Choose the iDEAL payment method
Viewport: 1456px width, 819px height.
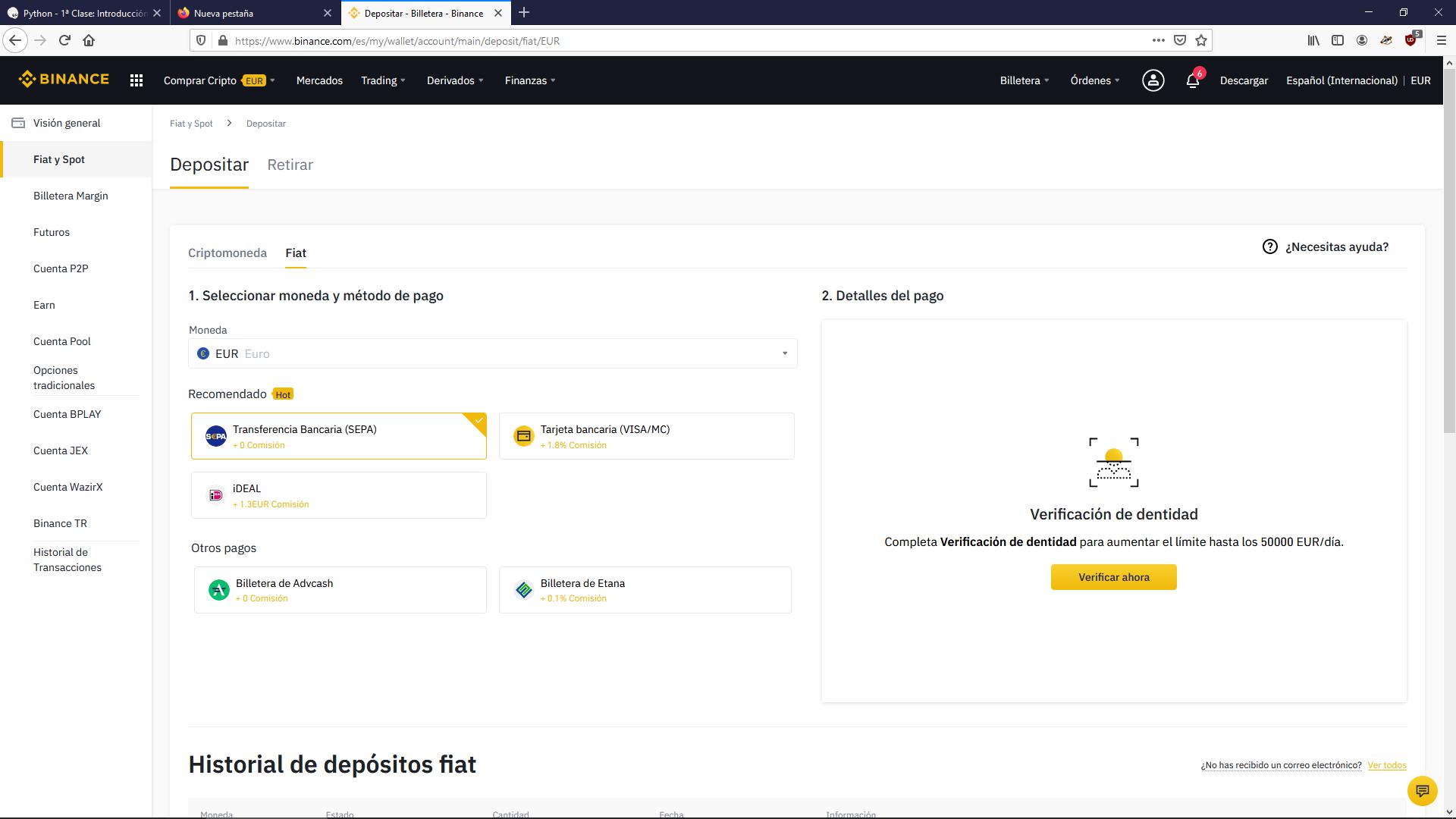(338, 495)
